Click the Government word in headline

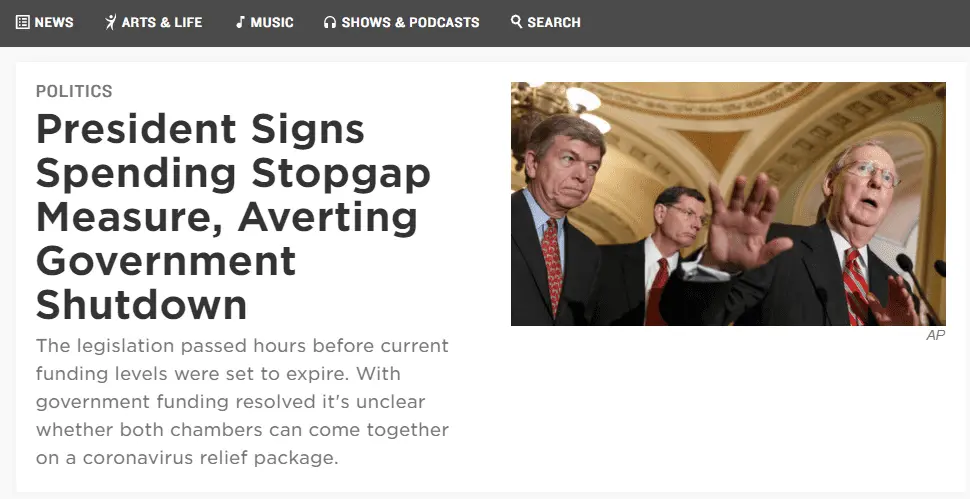tap(166, 260)
